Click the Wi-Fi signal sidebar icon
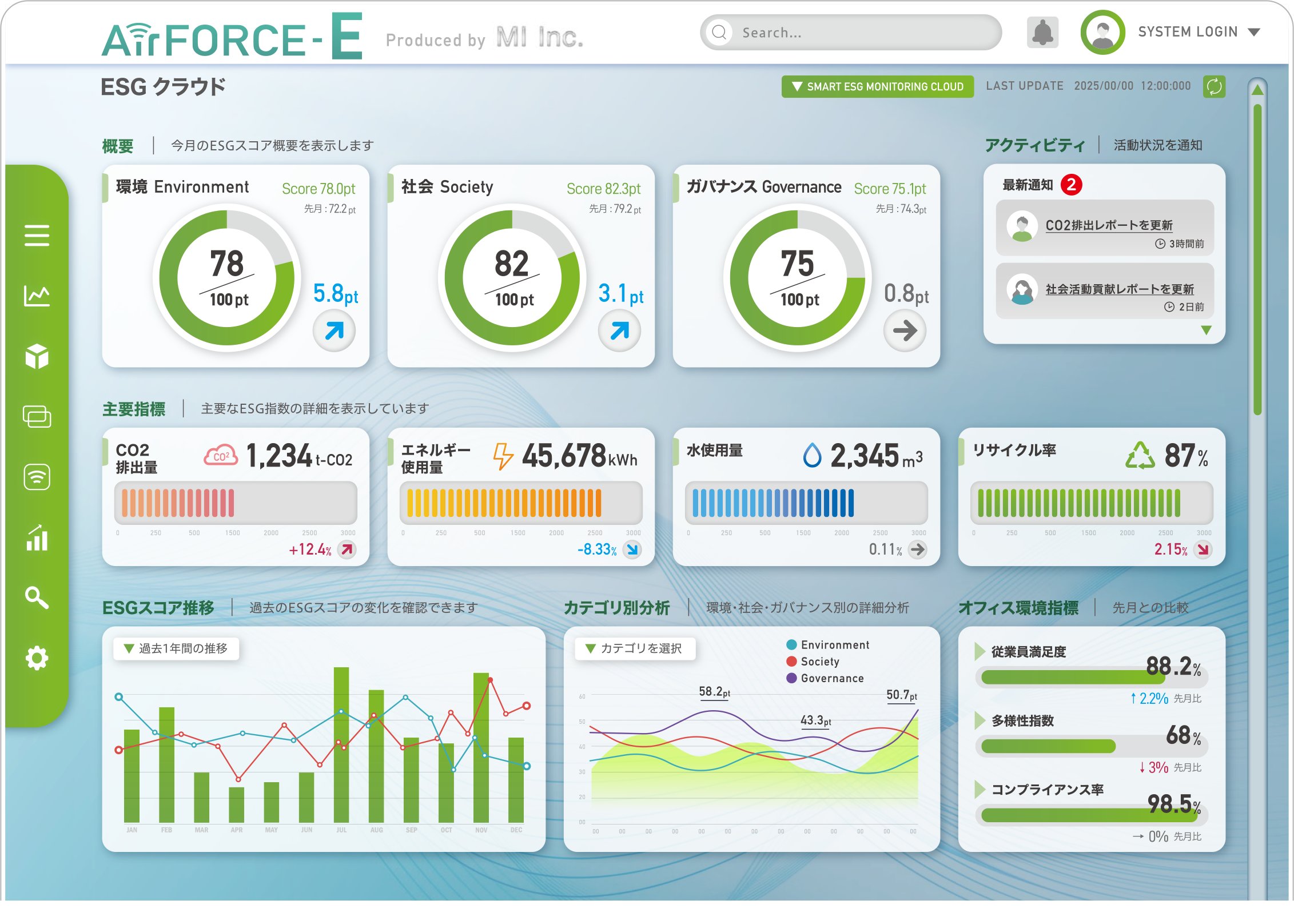 (37, 477)
